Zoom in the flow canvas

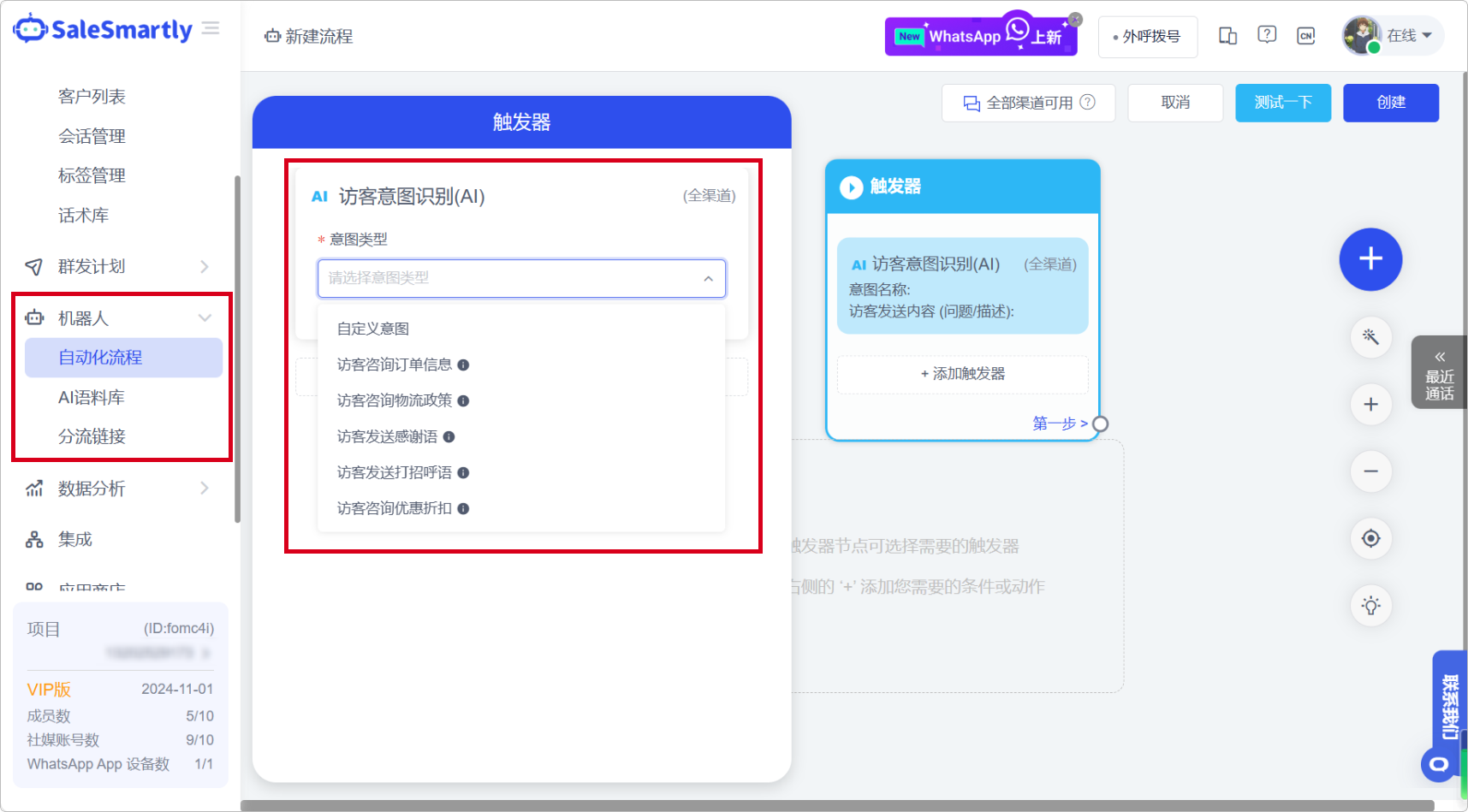[1370, 405]
